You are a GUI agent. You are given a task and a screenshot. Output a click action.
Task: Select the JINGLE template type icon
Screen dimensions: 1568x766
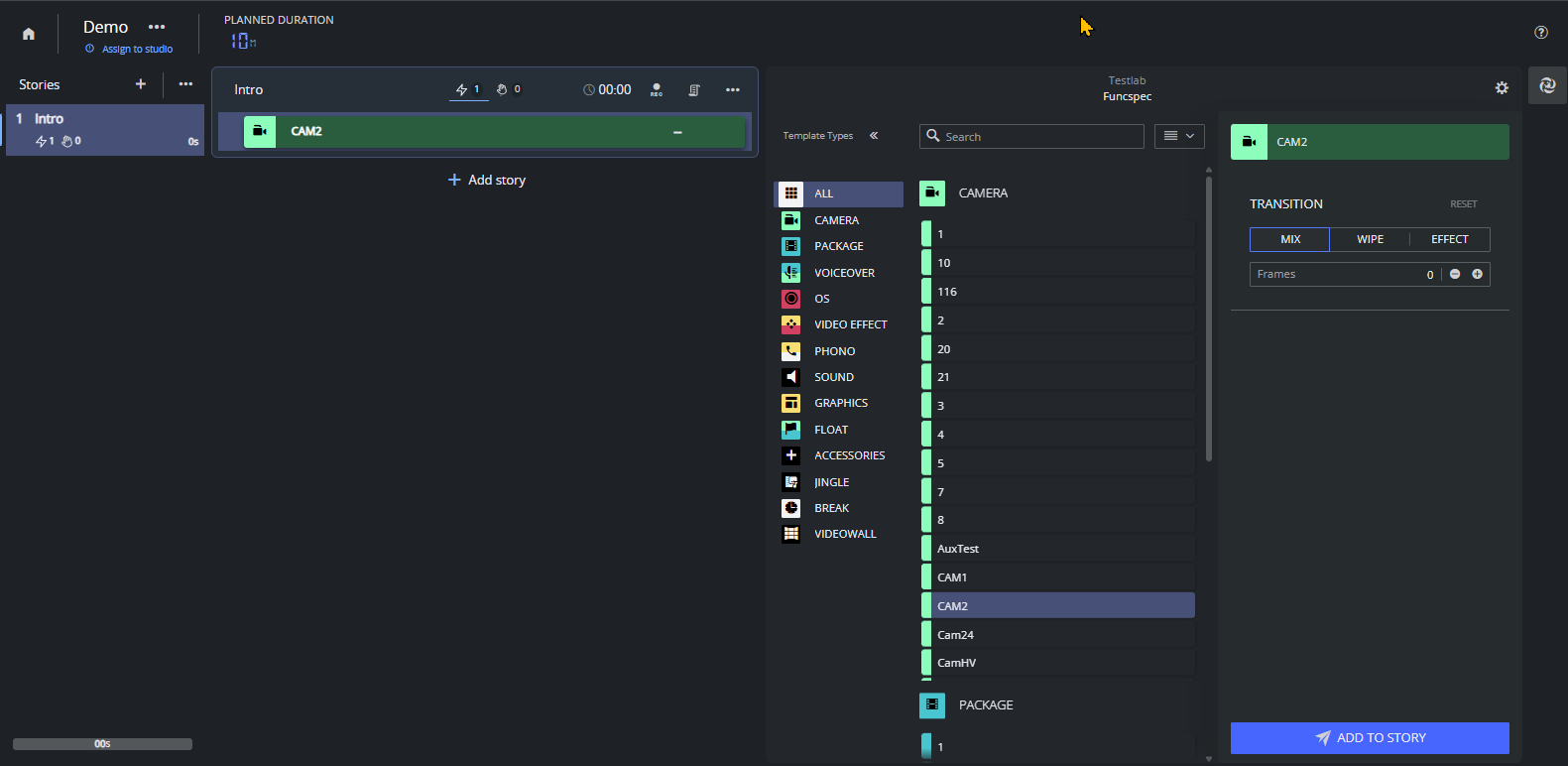(x=790, y=482)
